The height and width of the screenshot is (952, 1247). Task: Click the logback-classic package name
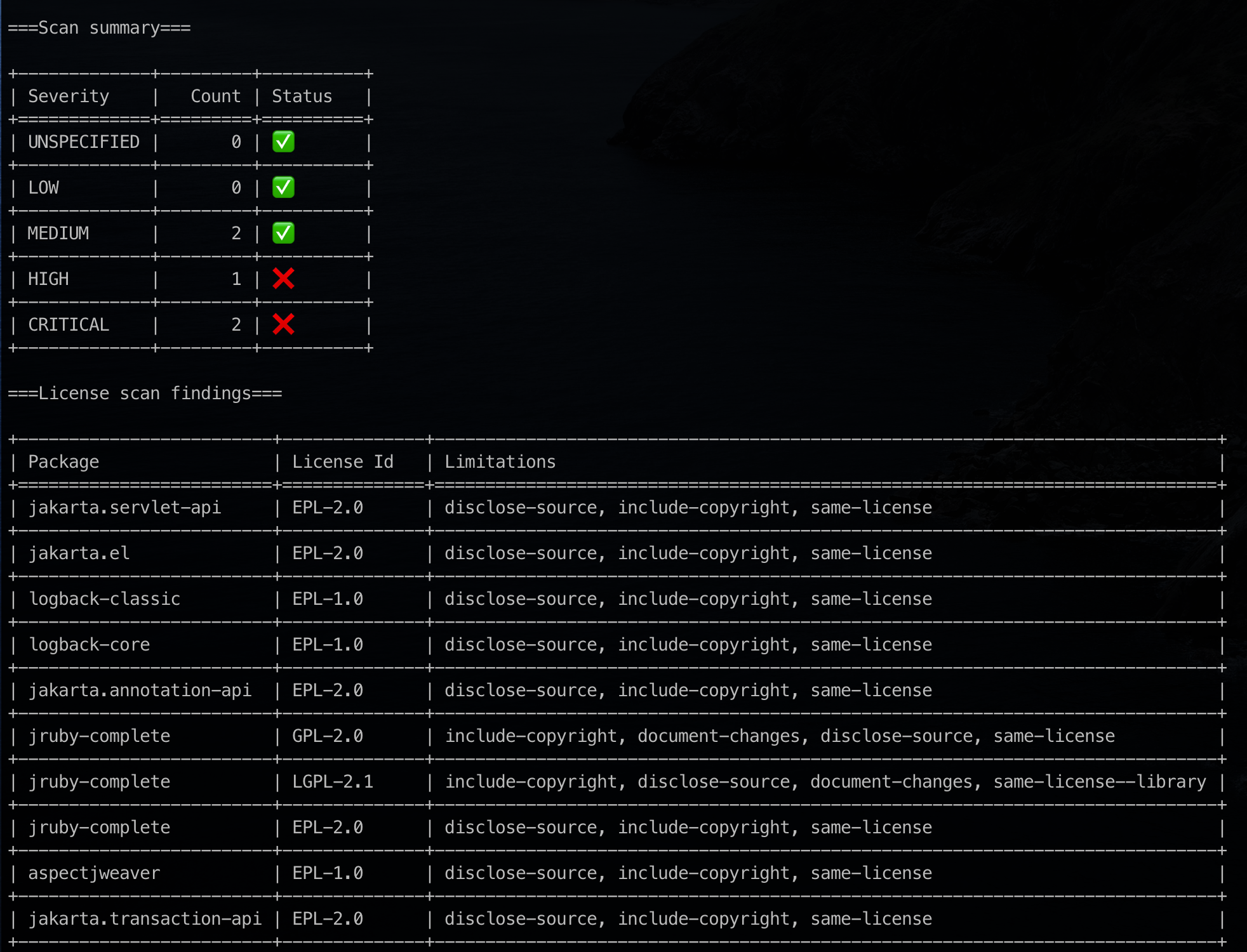[x=105, y=599]
